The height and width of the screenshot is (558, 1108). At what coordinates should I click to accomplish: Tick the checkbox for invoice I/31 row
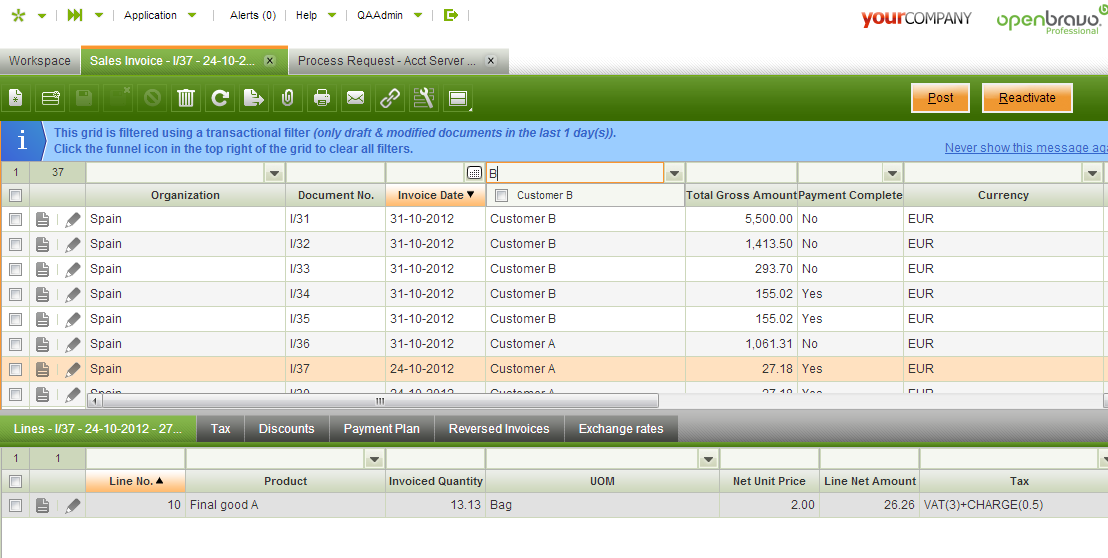coord(15,219)
